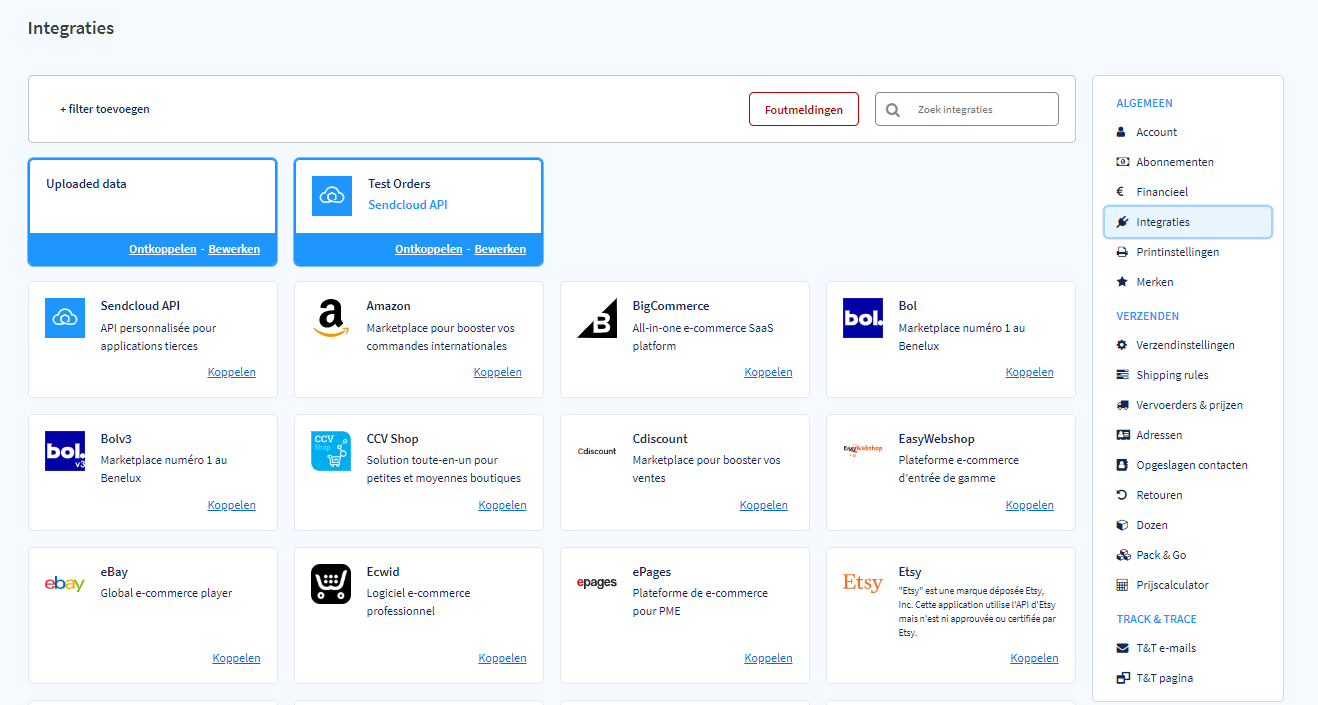The height and width of the screenshot is (705, 1318).
Task: Click the BigCommerce logo
Action: click(x=597, y=318)
